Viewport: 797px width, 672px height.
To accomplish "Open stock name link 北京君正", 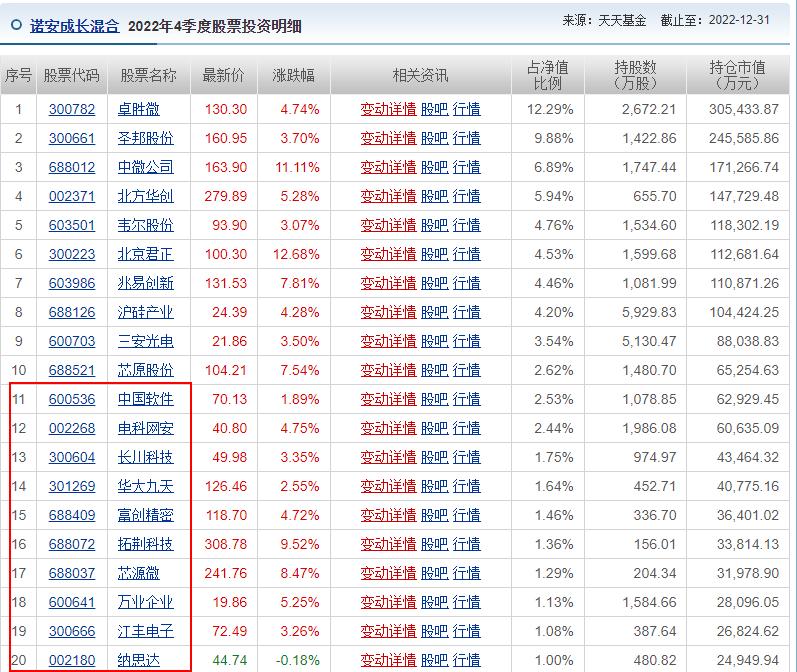I will tap(145, 254).
